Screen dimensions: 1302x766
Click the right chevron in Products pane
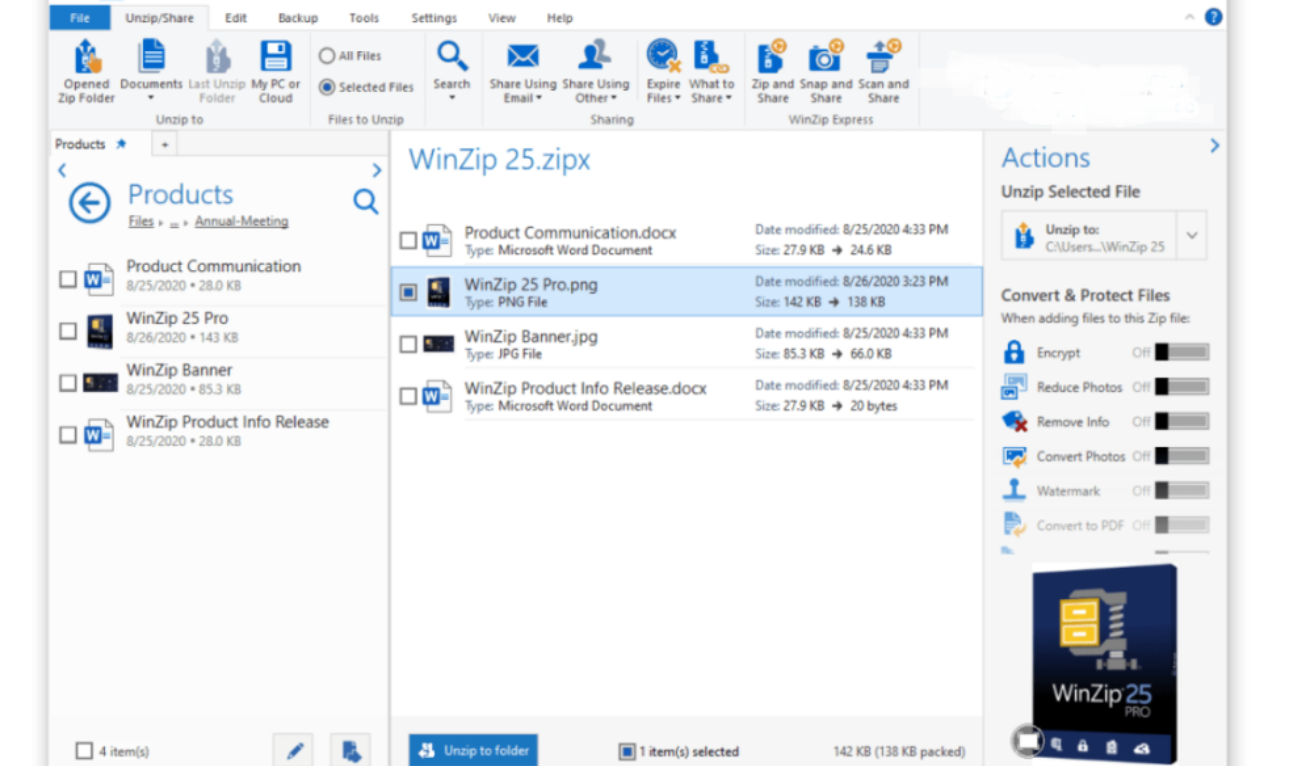[x=377, y=170]
